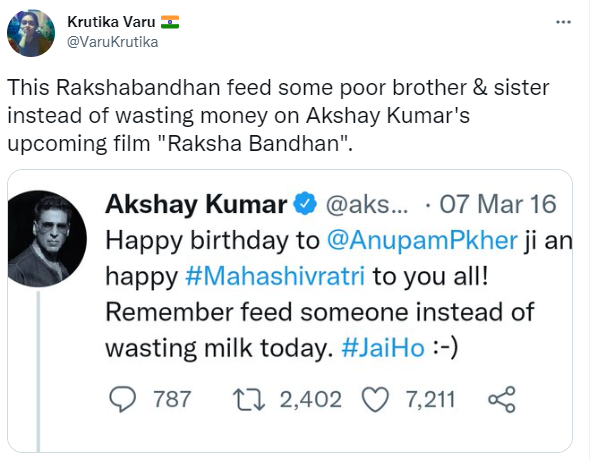This screenshot has height=460, width=593.
Task: Open the #JaiHo hashtag link
Action: point(383,348)
